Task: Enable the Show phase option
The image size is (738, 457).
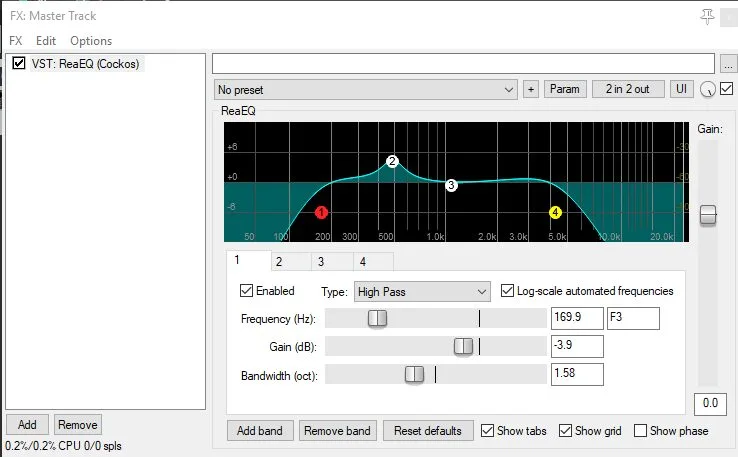Action: (640, 431)
